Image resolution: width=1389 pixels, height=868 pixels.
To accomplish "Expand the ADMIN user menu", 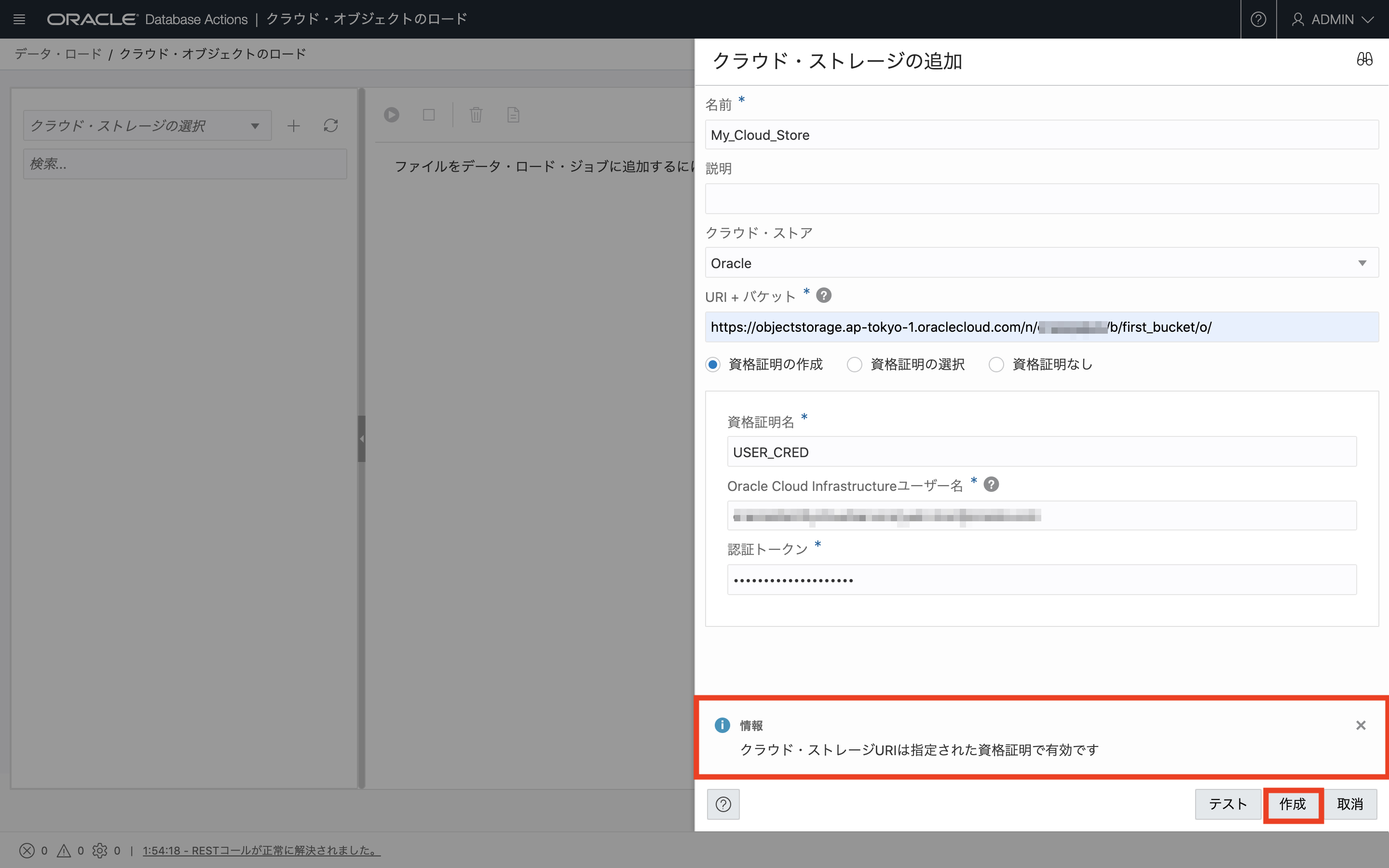I will tap(1333, 19).
